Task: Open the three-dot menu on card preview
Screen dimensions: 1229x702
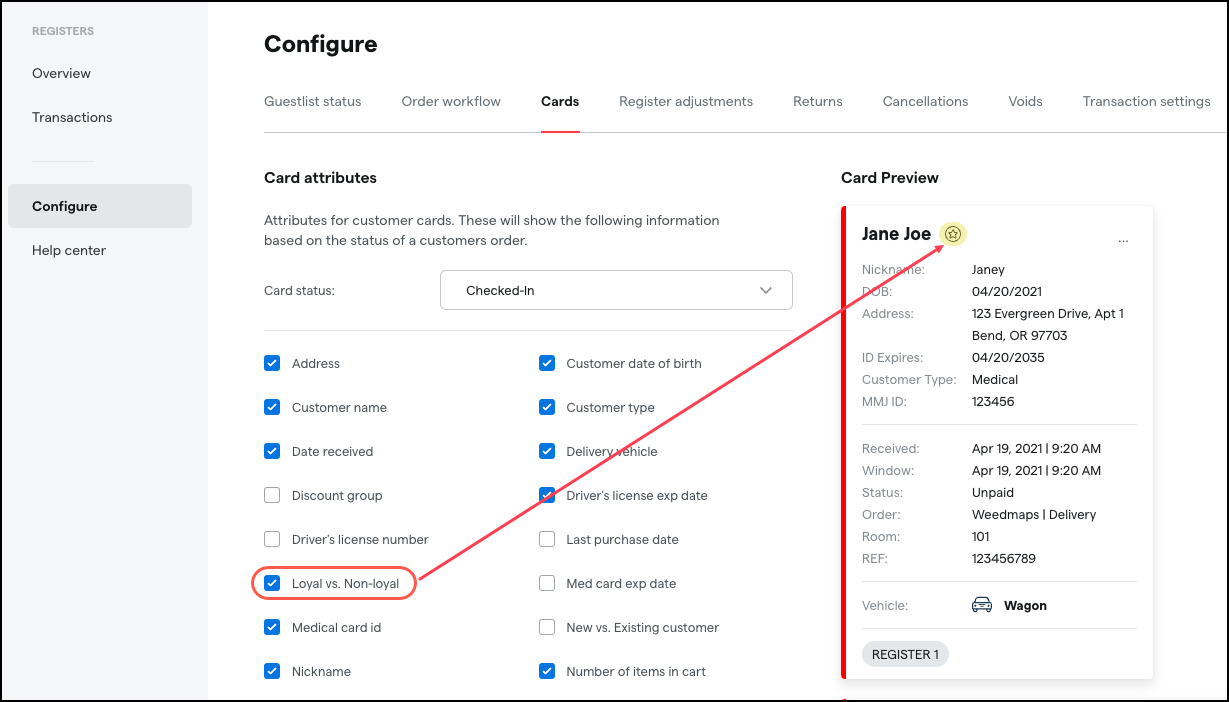Action: tap(1123, 240)
